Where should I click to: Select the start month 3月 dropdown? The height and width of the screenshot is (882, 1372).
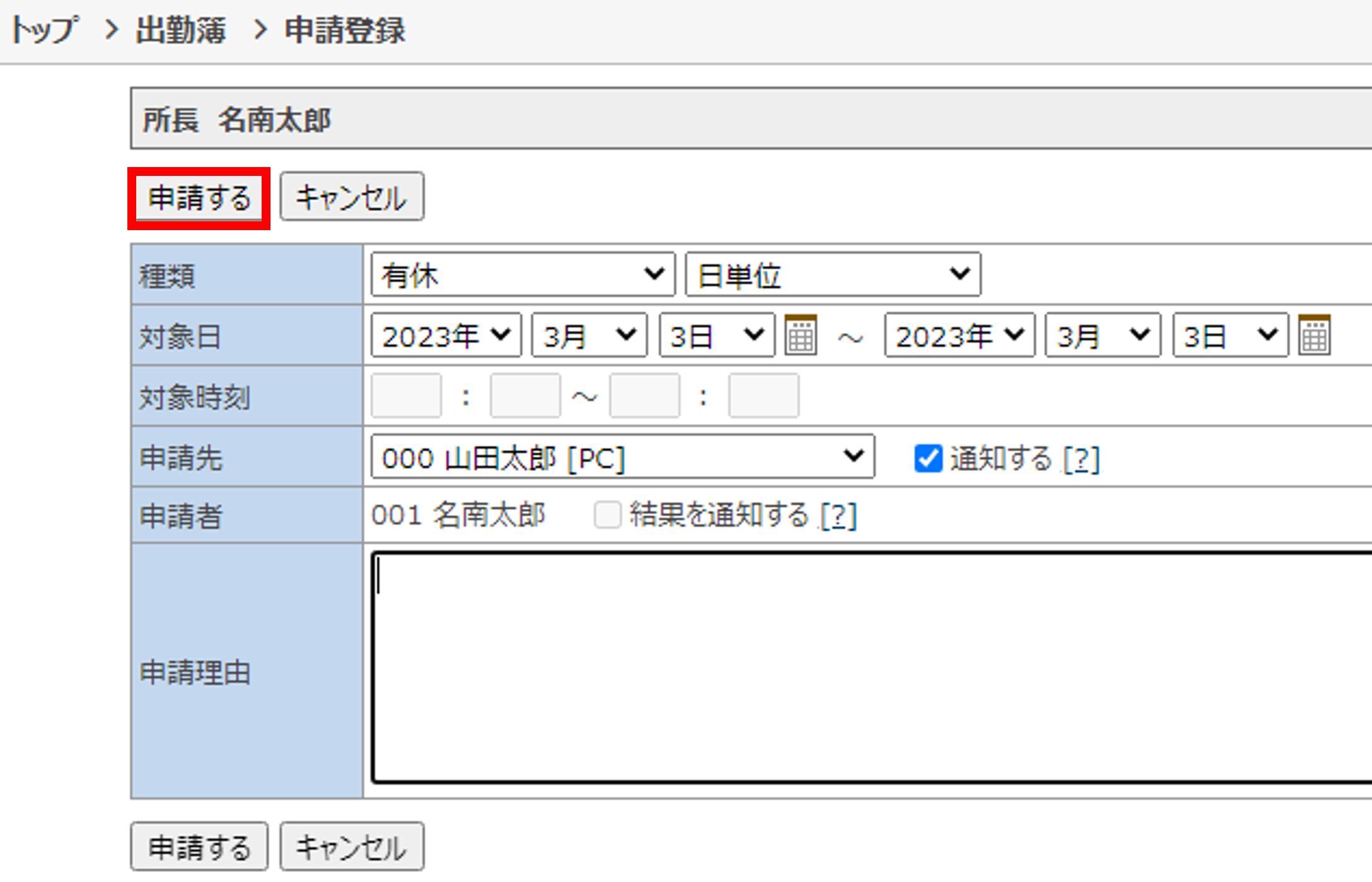(x=589, y=335)
